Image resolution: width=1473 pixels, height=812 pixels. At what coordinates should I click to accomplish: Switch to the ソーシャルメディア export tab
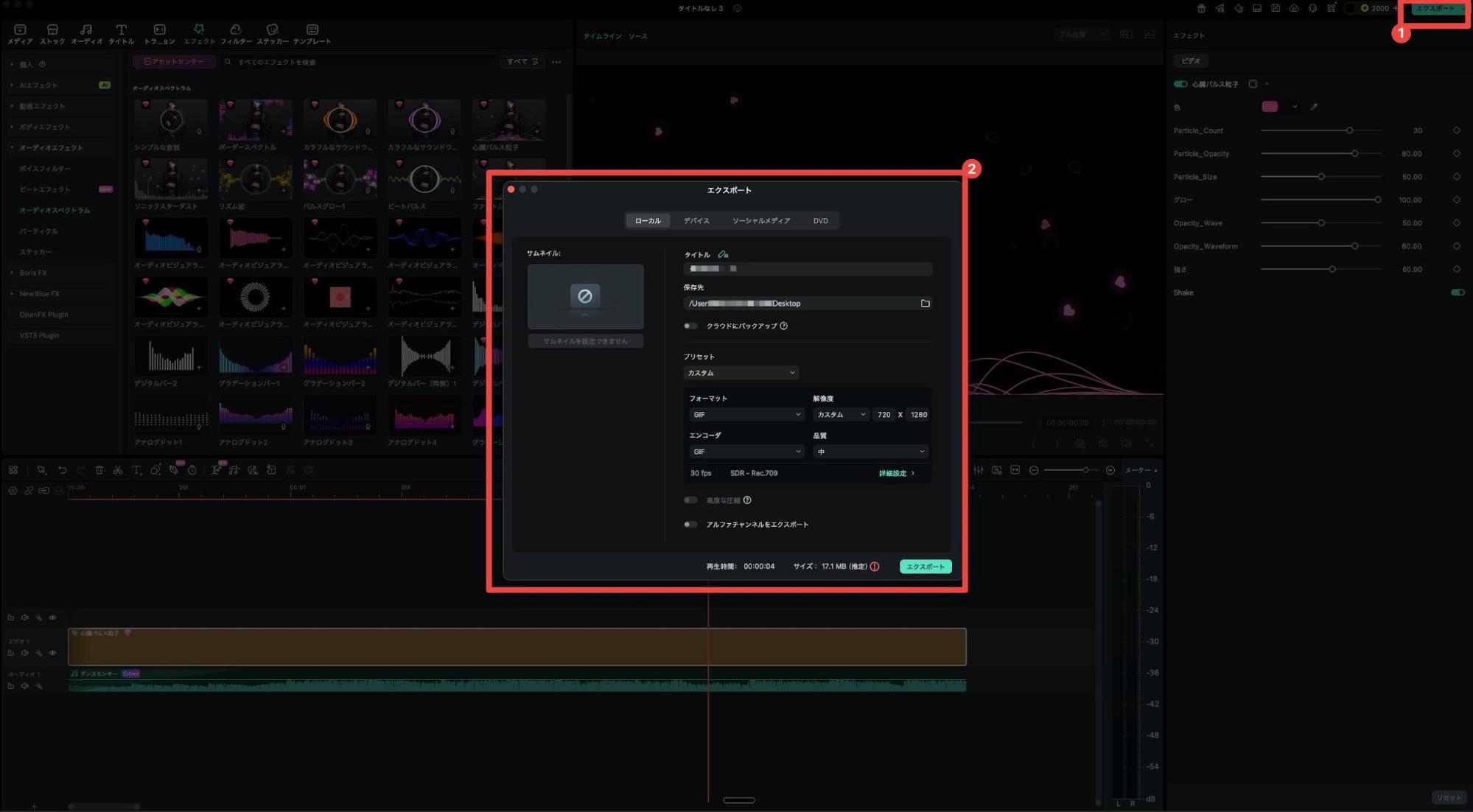click(x=760, y=220)
